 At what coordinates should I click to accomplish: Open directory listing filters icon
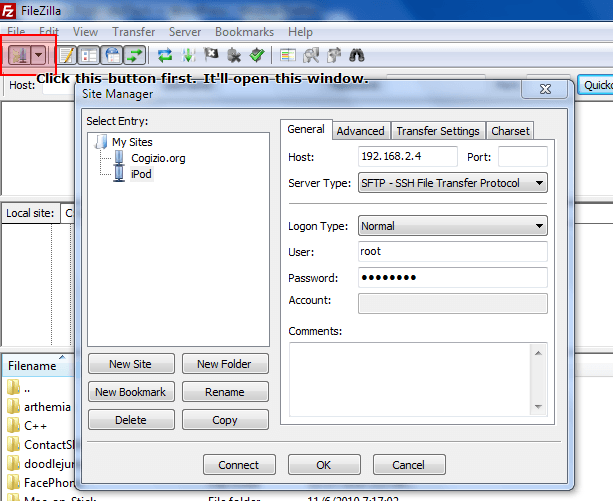(x=288, y=55)
